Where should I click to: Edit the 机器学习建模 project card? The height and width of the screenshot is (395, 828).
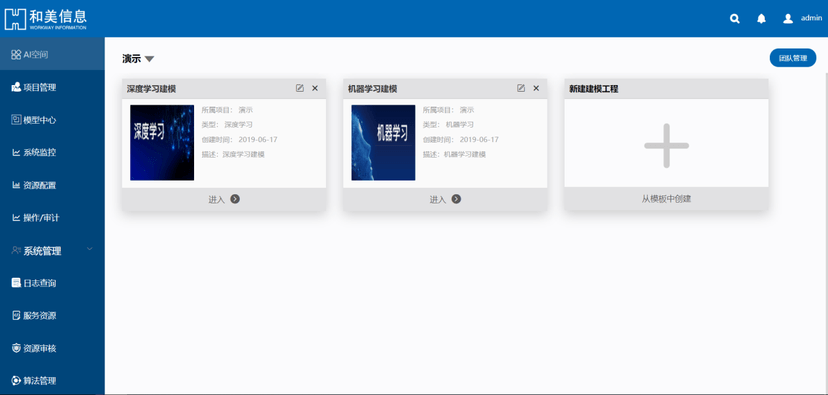(x=521, y=88)
